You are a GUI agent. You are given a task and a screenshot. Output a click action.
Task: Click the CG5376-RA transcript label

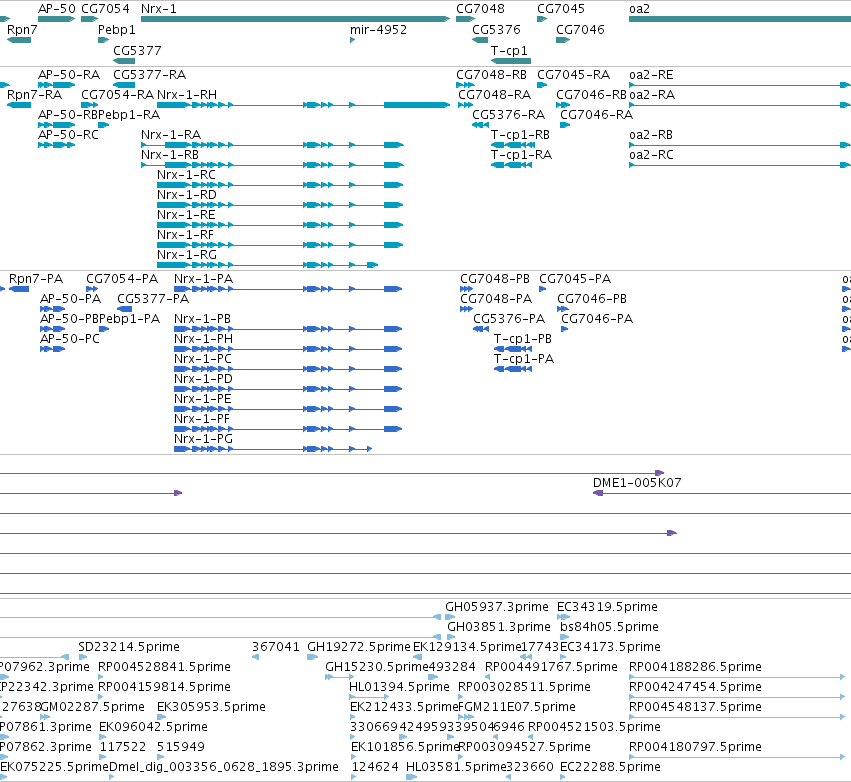509,115
